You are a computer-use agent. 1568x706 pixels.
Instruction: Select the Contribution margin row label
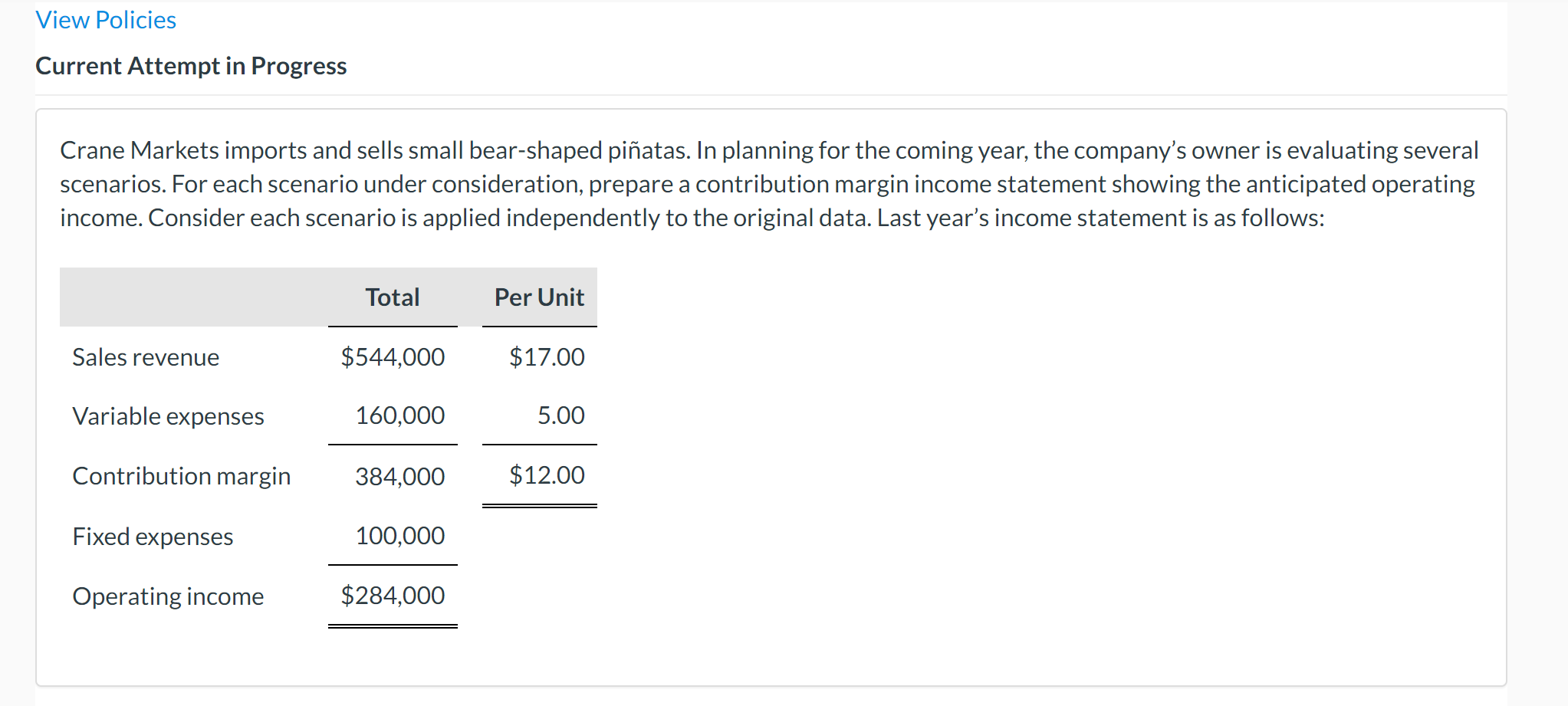click(x=181, y=476)
